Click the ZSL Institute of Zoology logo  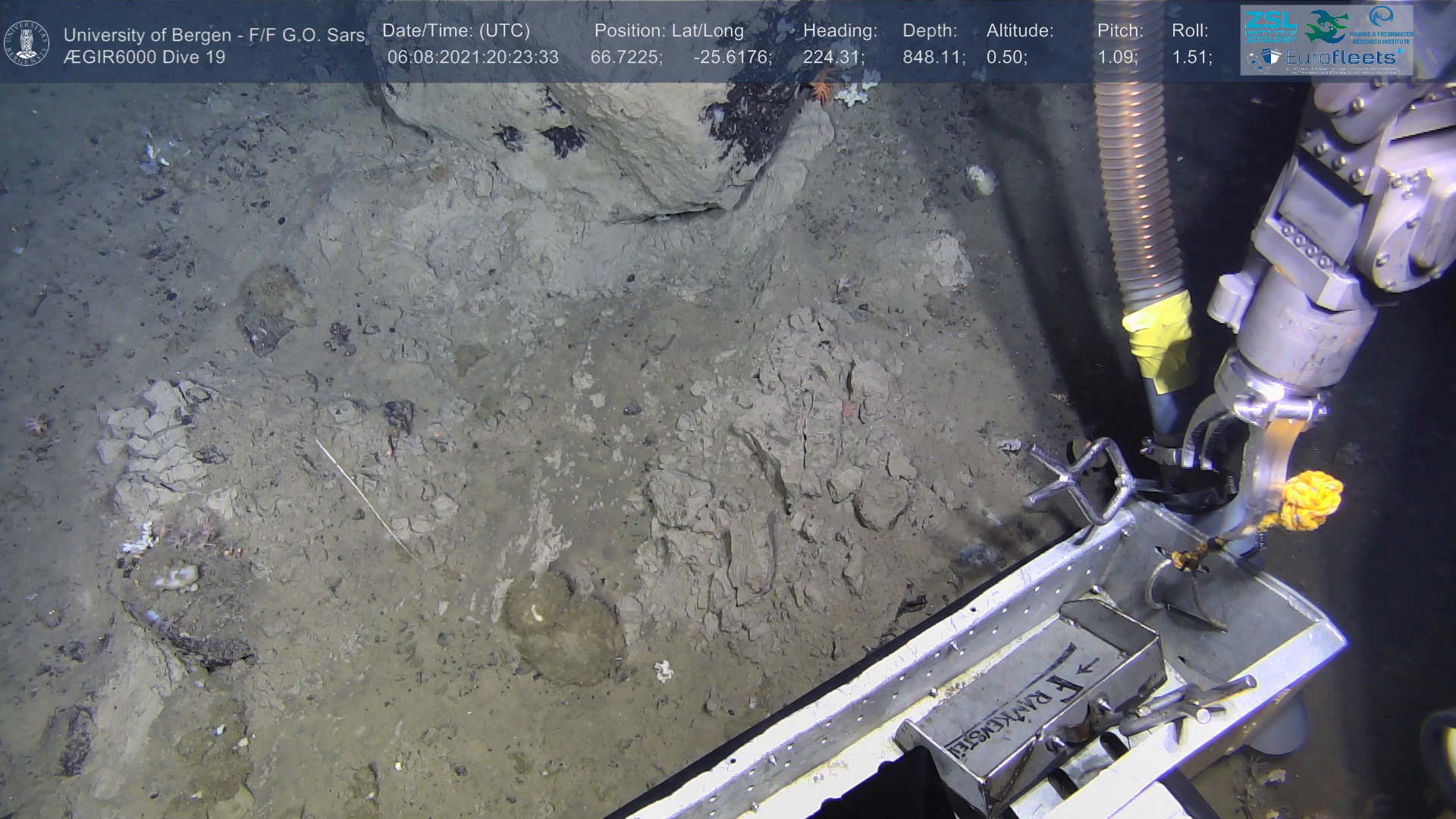pos(1270,27)
